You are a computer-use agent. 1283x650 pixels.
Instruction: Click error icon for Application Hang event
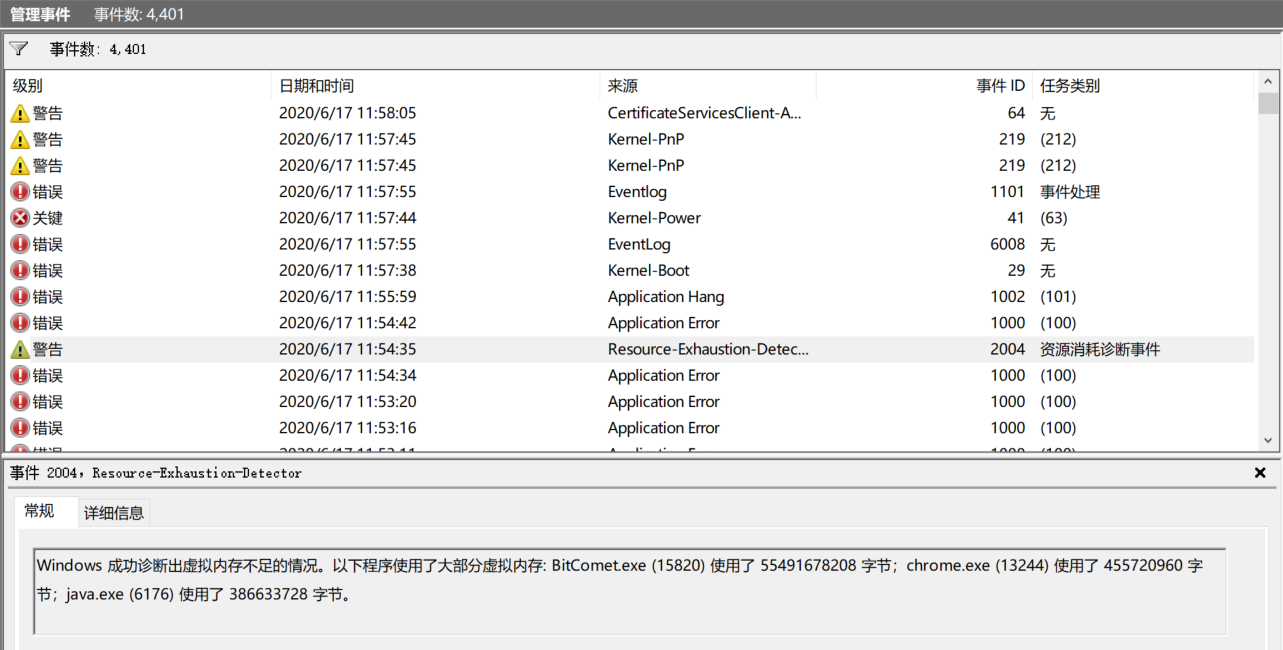click(20, 297)
